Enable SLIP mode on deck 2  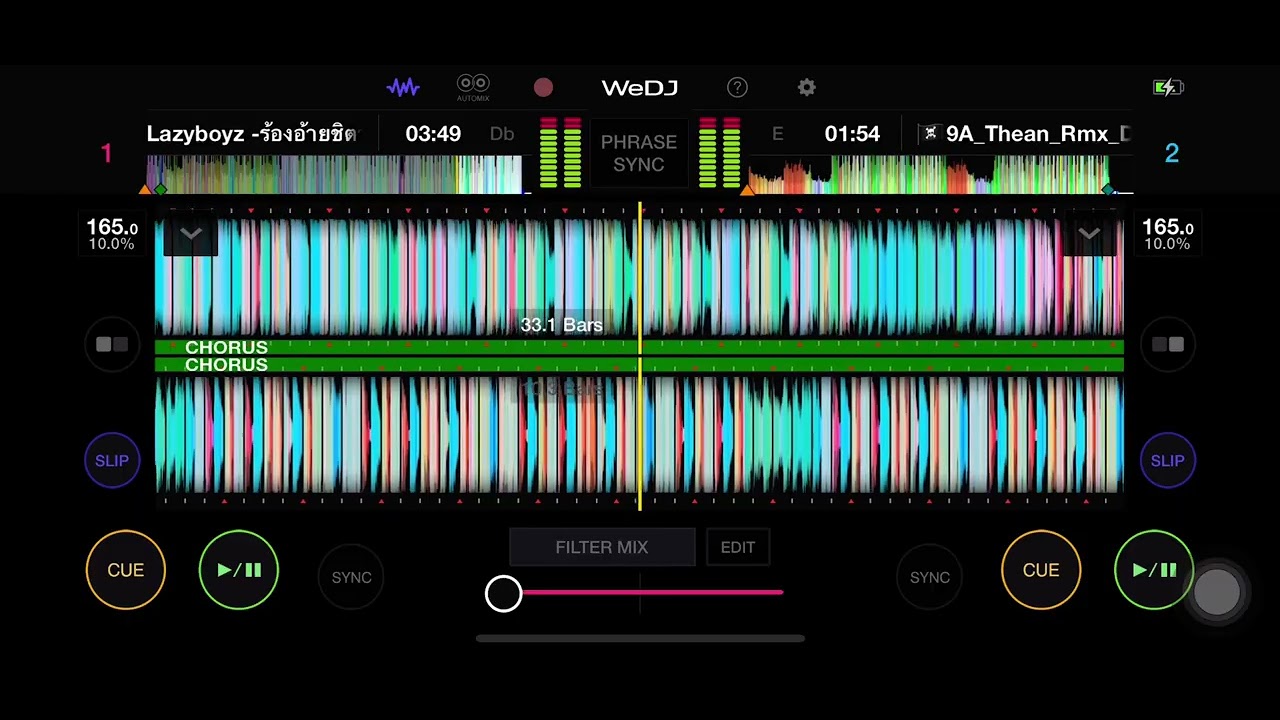coord(1168,461)
